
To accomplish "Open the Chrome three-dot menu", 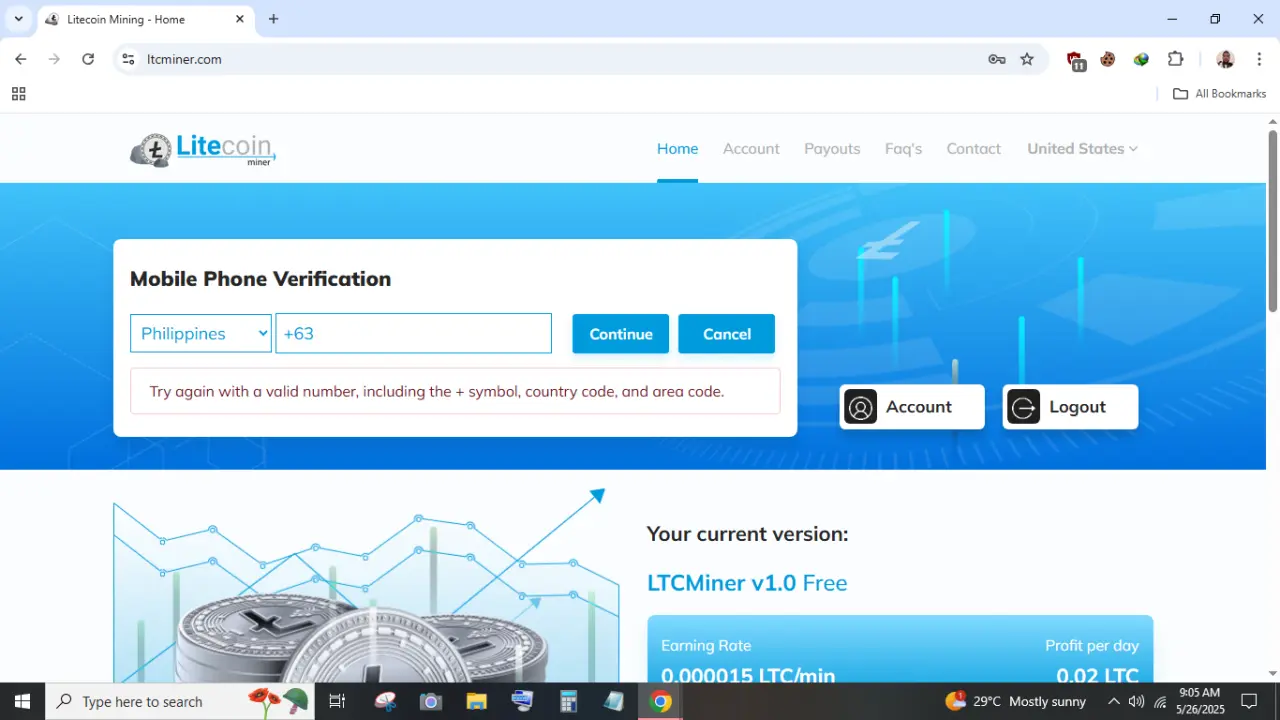I will coord(1259,59).
